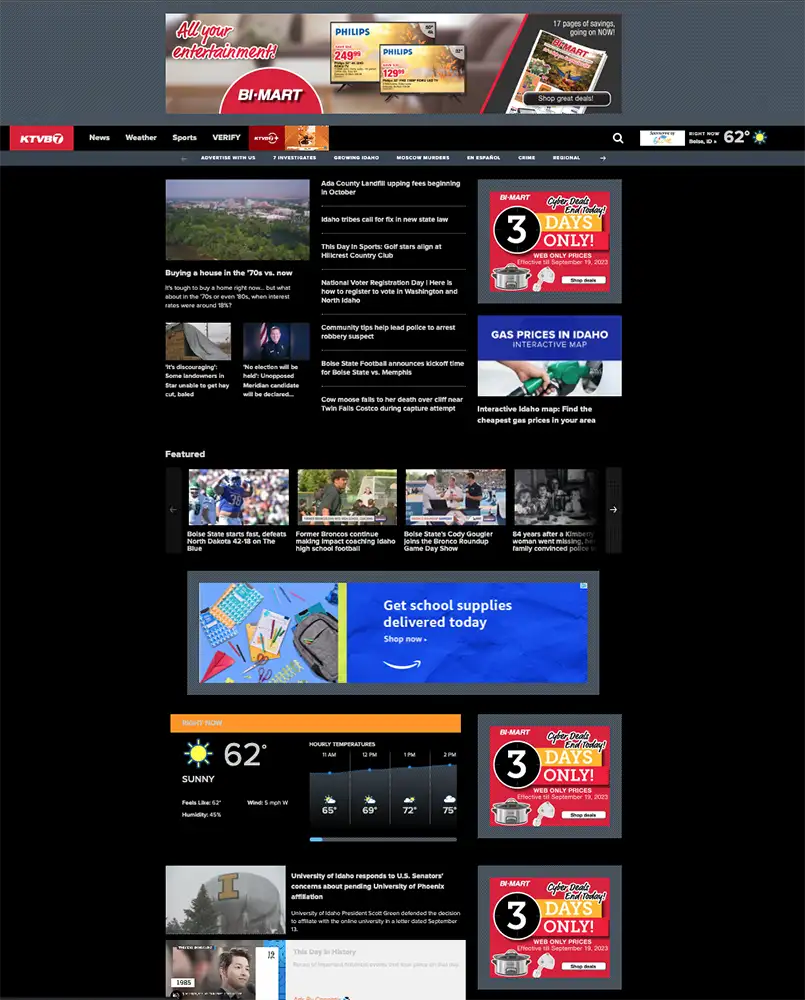805x1000 pixels.
Task: Click Gas Prices in Idaho map image
Action: coord(549,356)
